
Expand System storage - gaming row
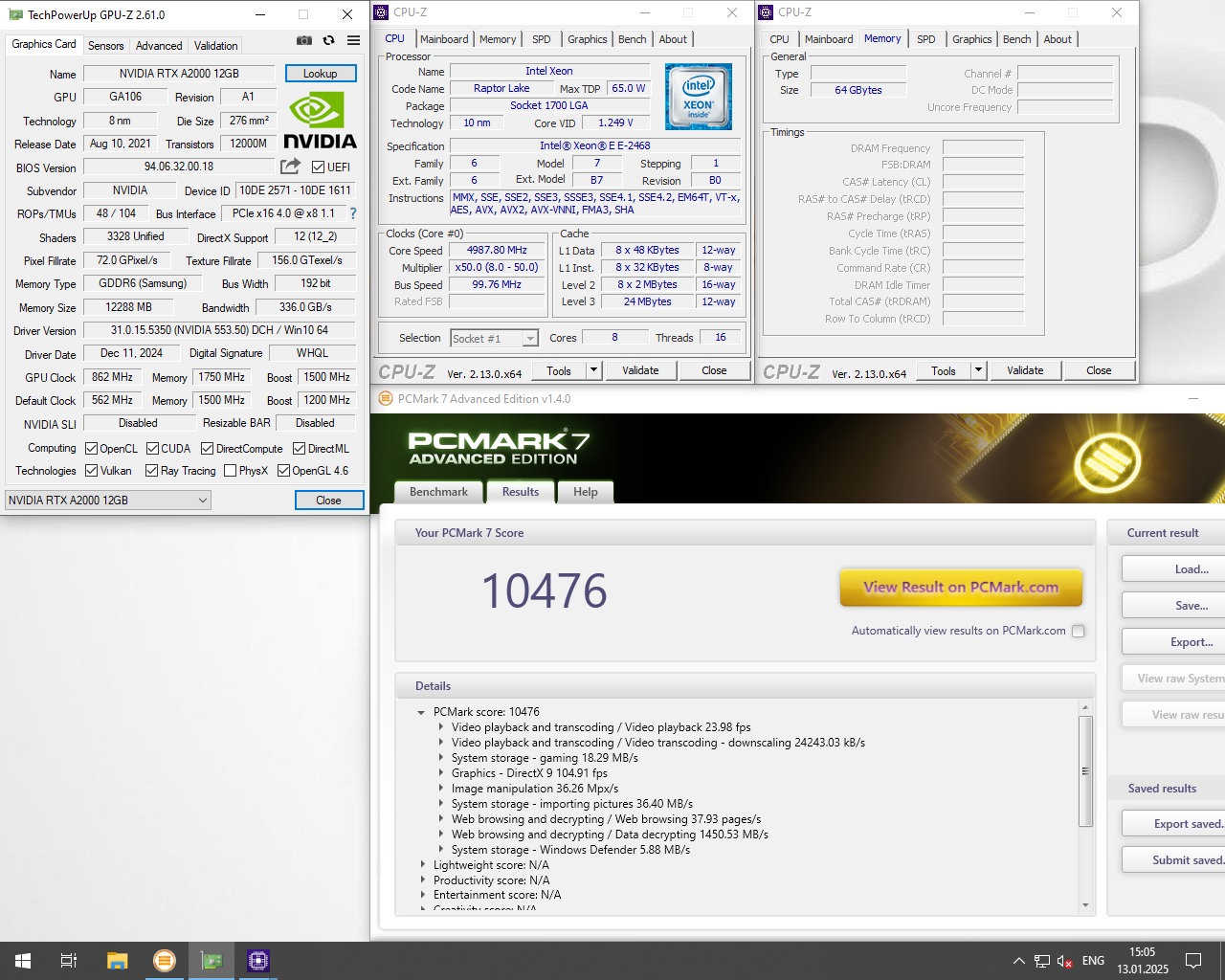coord(440,758)
